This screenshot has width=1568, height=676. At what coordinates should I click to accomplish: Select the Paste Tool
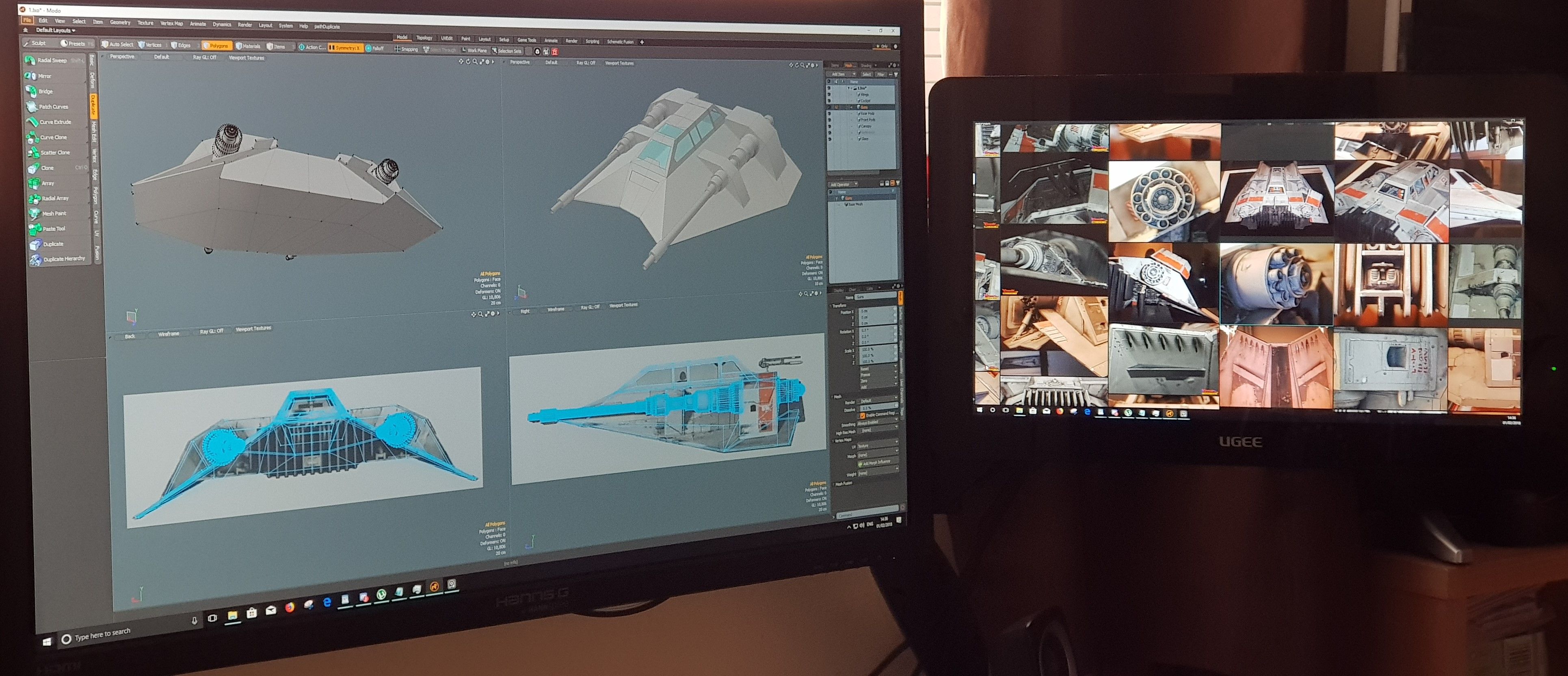click(x=60, y=228)
